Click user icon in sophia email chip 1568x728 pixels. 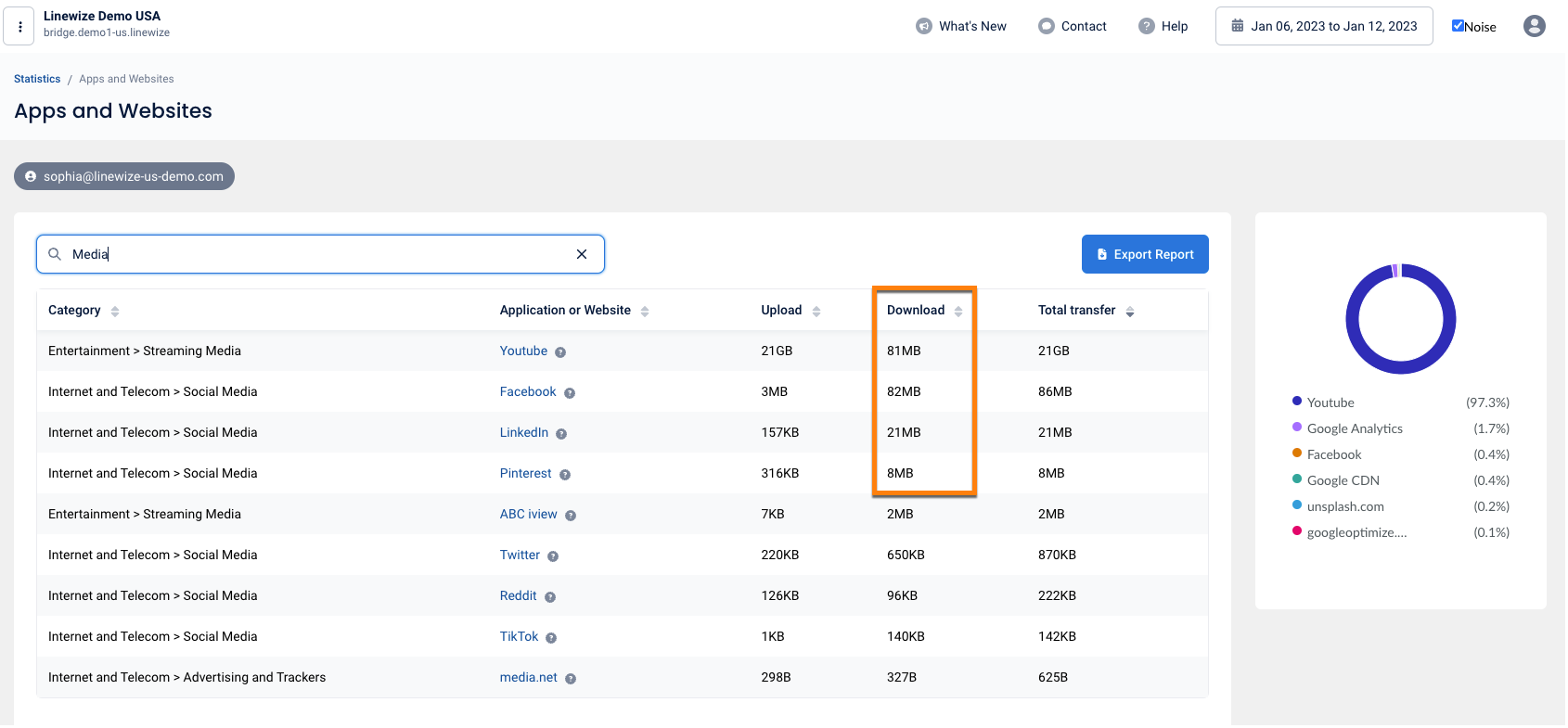pyautogui.click(x=31, y=176)
